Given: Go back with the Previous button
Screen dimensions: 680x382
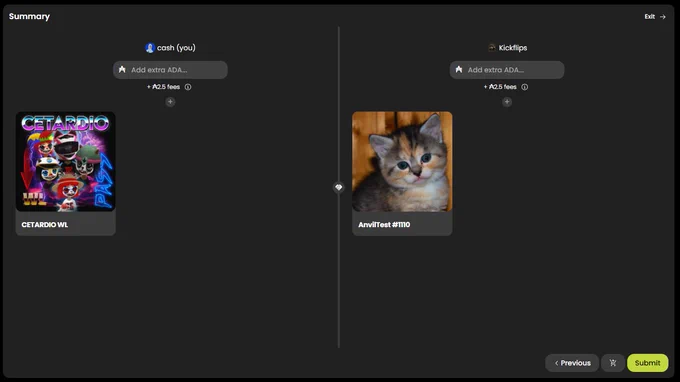Looking at the screenshot, I should coord(572,363).
